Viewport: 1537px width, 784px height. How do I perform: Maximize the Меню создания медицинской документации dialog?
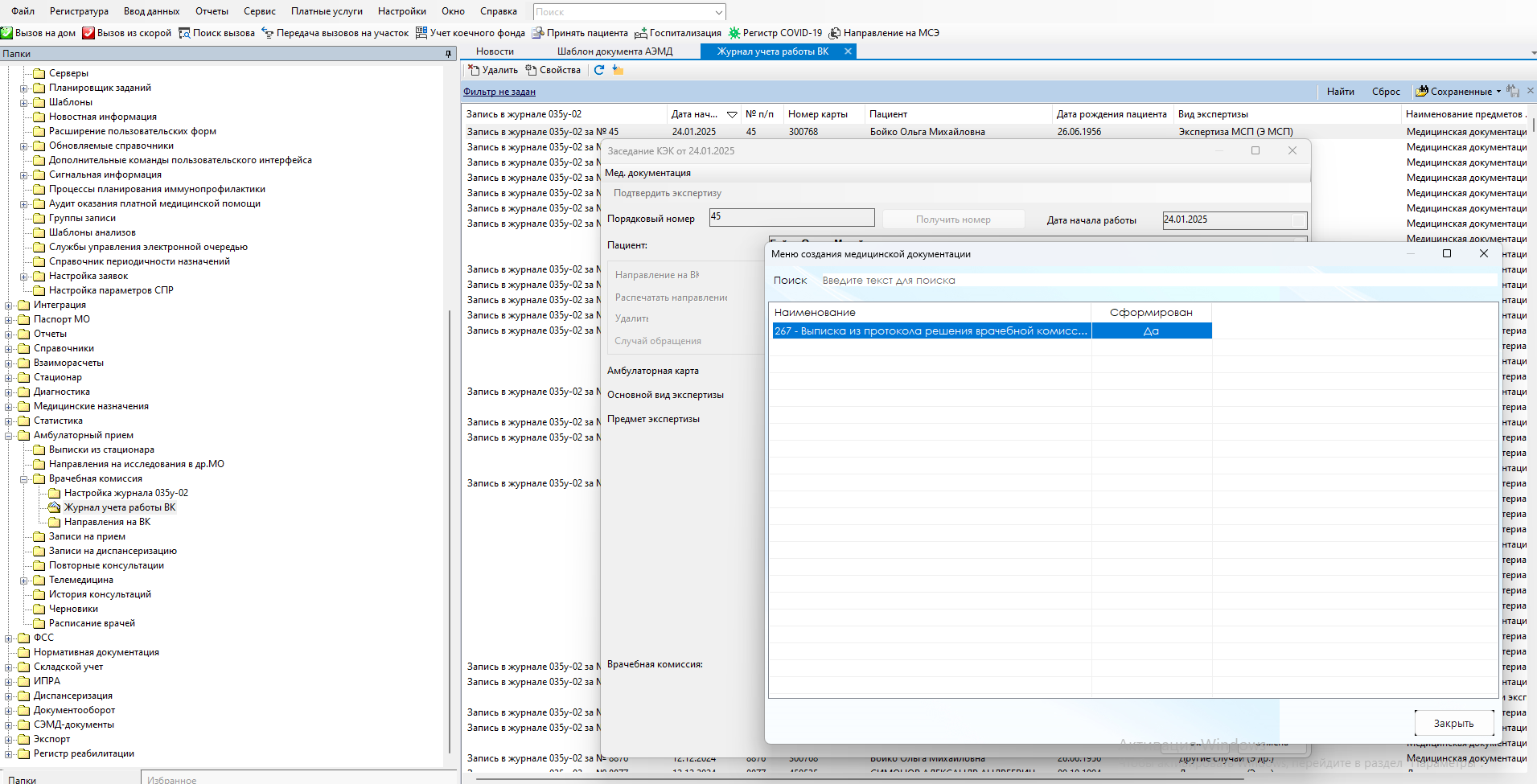[1446, 253]
